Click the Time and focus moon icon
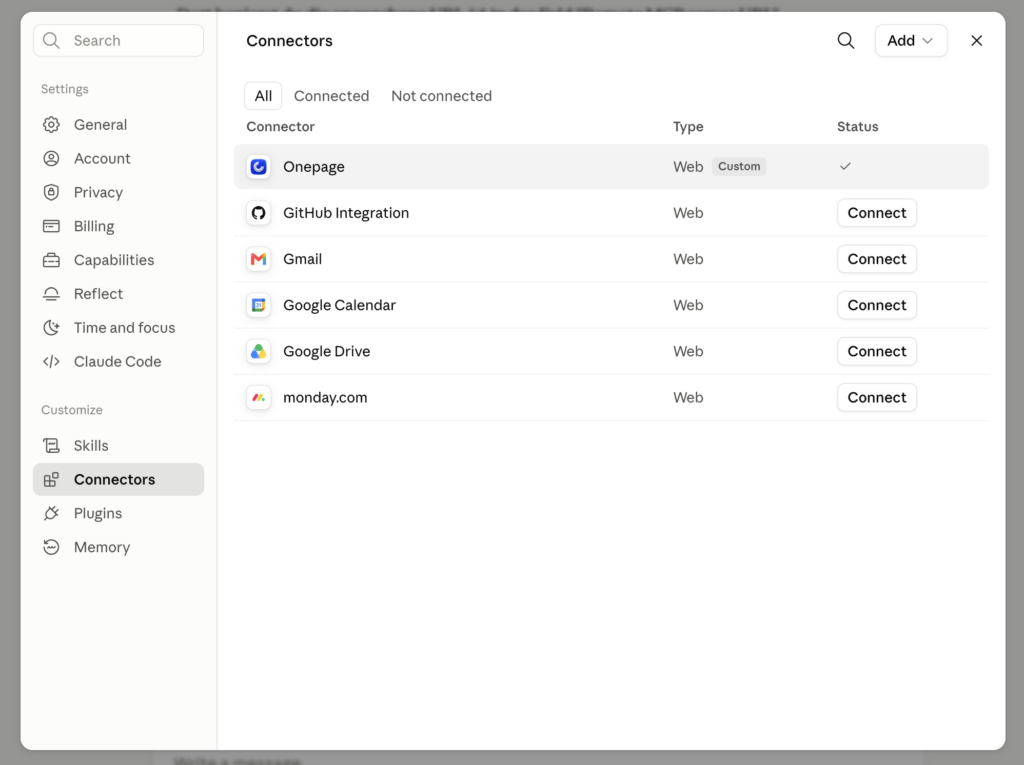The width and height of the screenshot is (1024, 765). (51, 327)
